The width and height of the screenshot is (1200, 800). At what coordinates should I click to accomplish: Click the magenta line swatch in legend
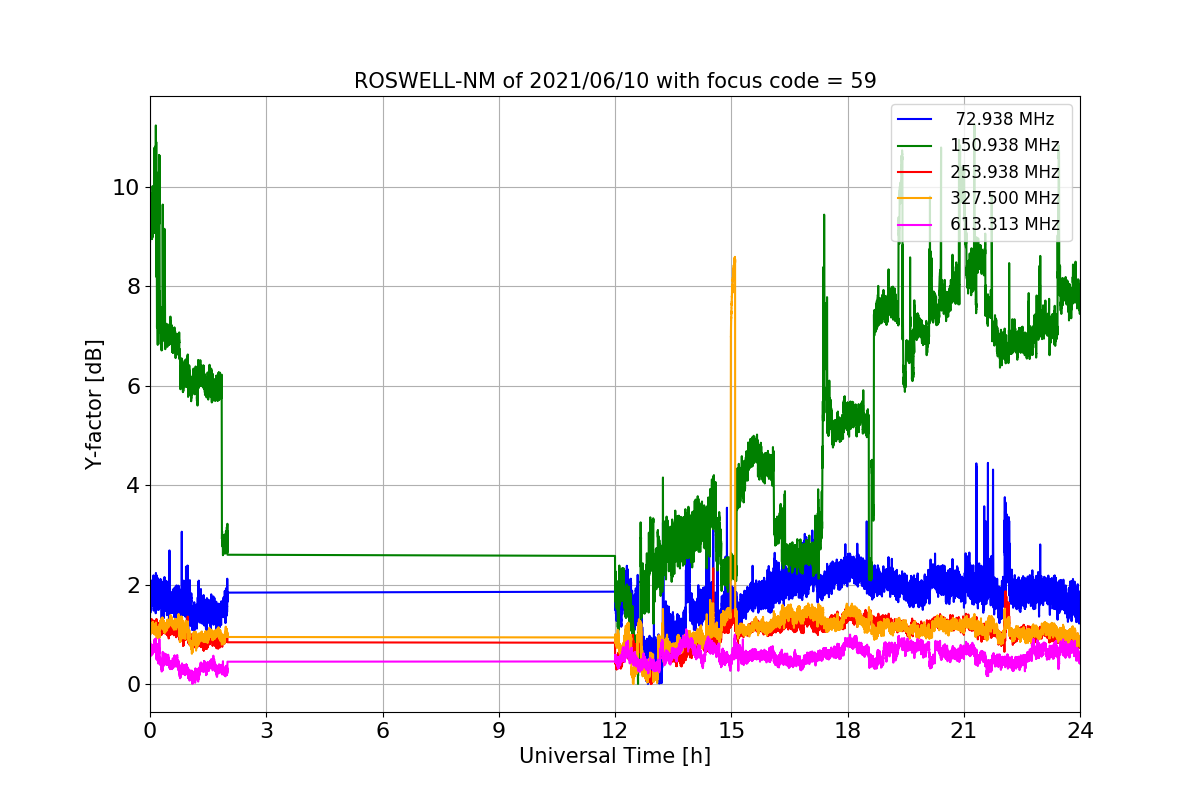tap(915, 225)
